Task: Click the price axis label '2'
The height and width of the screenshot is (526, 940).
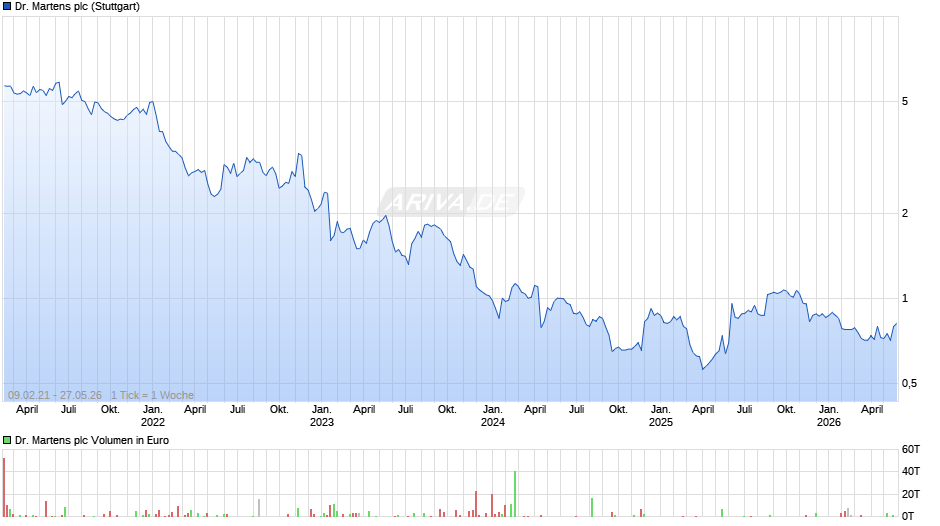Action: pos(905,214)
